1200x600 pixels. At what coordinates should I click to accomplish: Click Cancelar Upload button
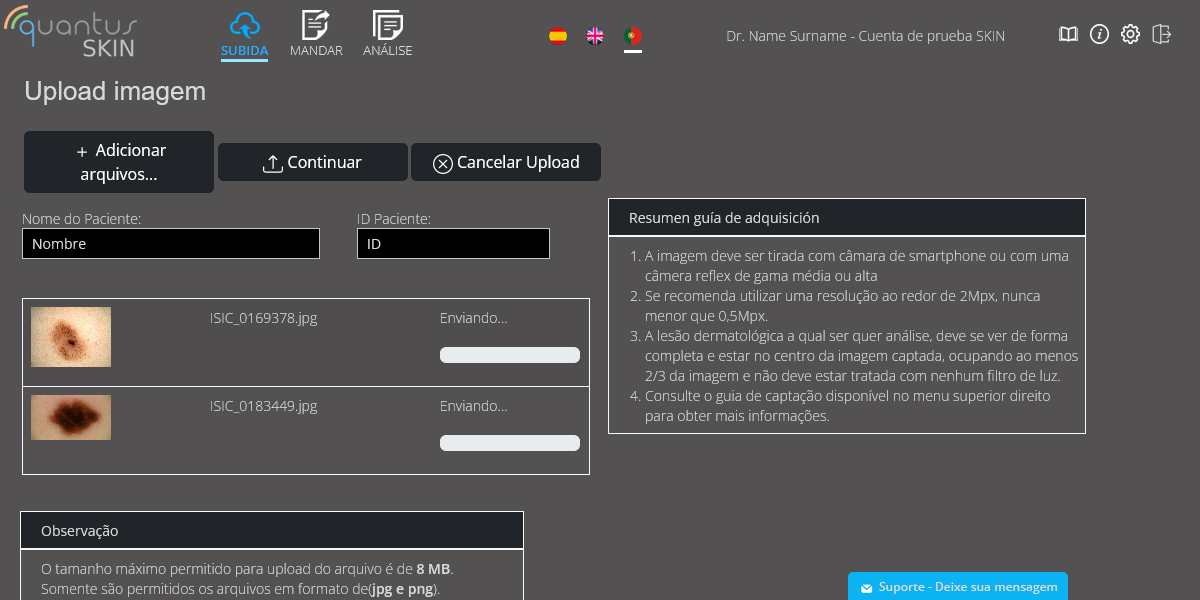(506, 162)
